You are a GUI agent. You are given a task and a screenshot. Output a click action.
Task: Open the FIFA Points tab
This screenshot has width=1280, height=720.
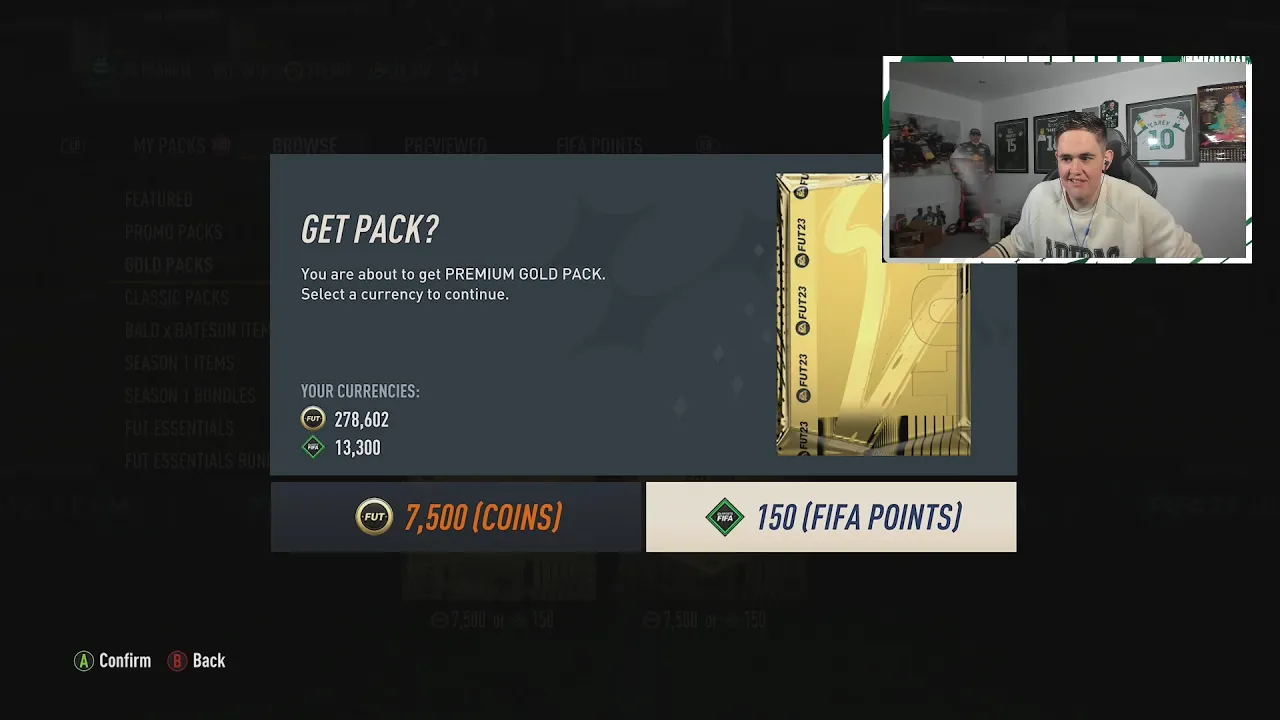599,146
